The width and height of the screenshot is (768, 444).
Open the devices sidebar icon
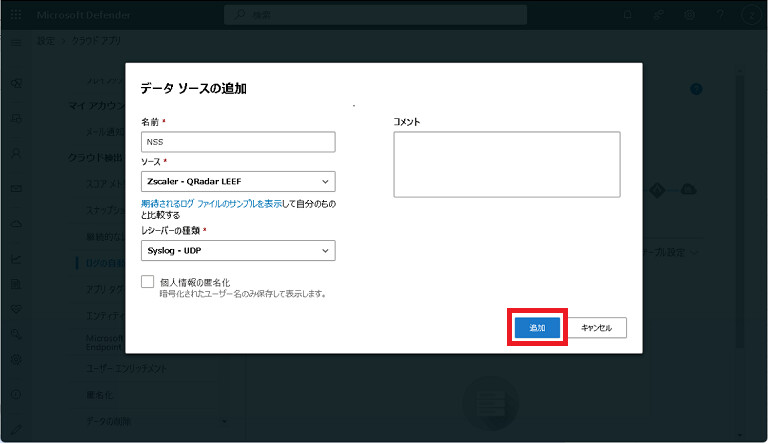(16, 118)
